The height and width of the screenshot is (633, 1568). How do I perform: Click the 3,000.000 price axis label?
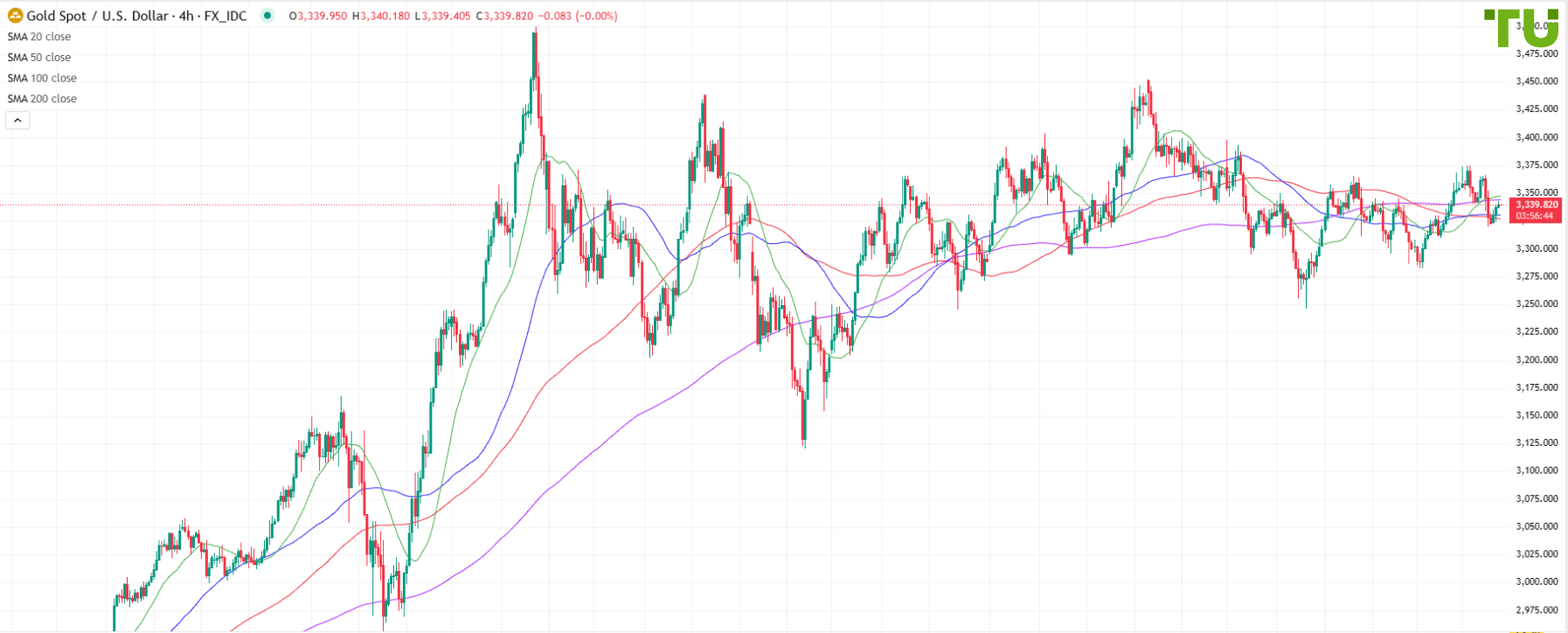pyautogui.click(x=1537, y=581)
